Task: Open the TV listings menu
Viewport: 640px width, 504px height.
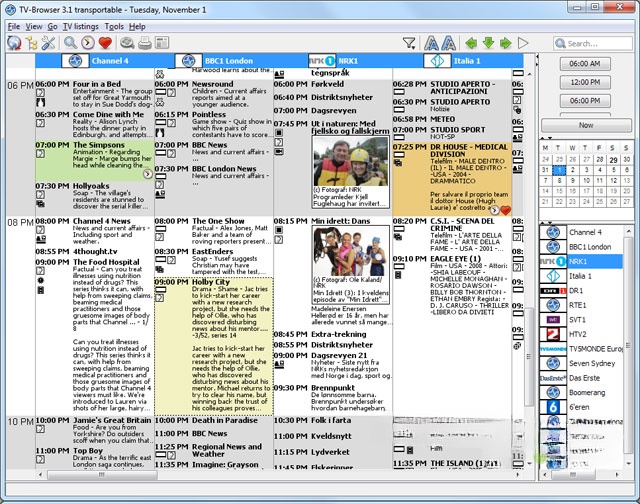Action: click(80, 27)
